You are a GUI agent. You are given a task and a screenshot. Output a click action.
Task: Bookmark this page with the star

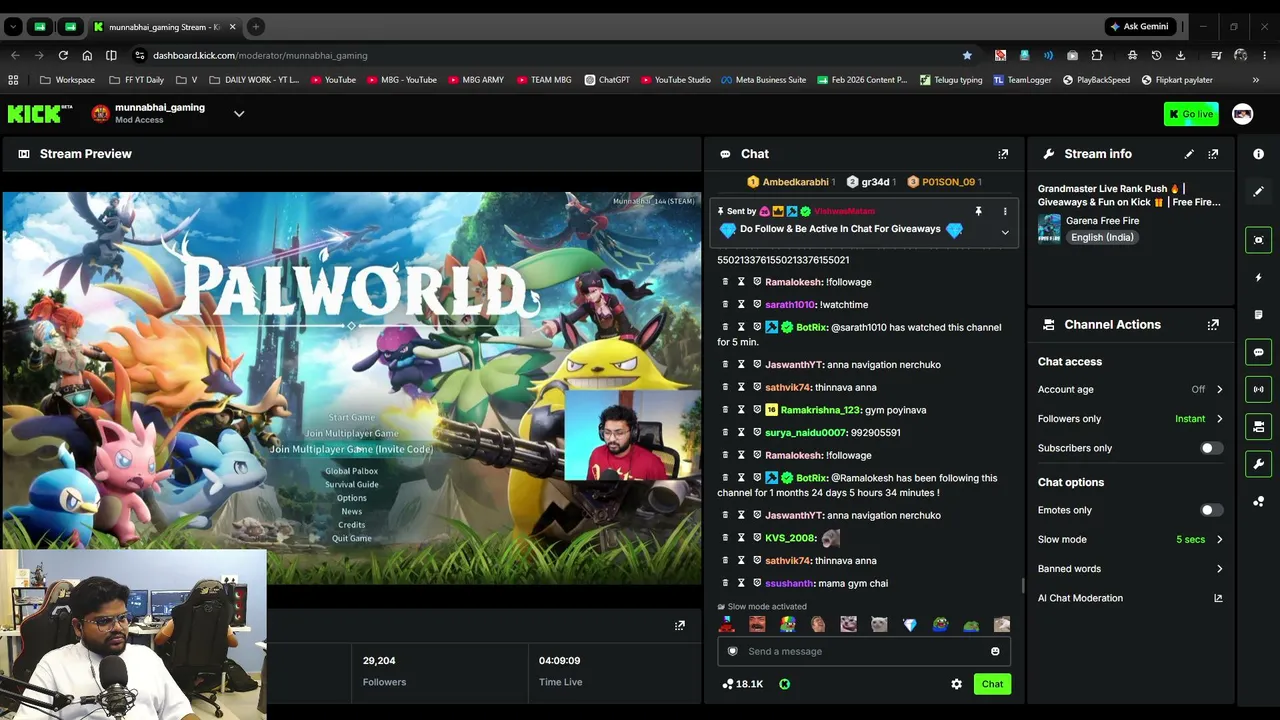click(967, 55)
